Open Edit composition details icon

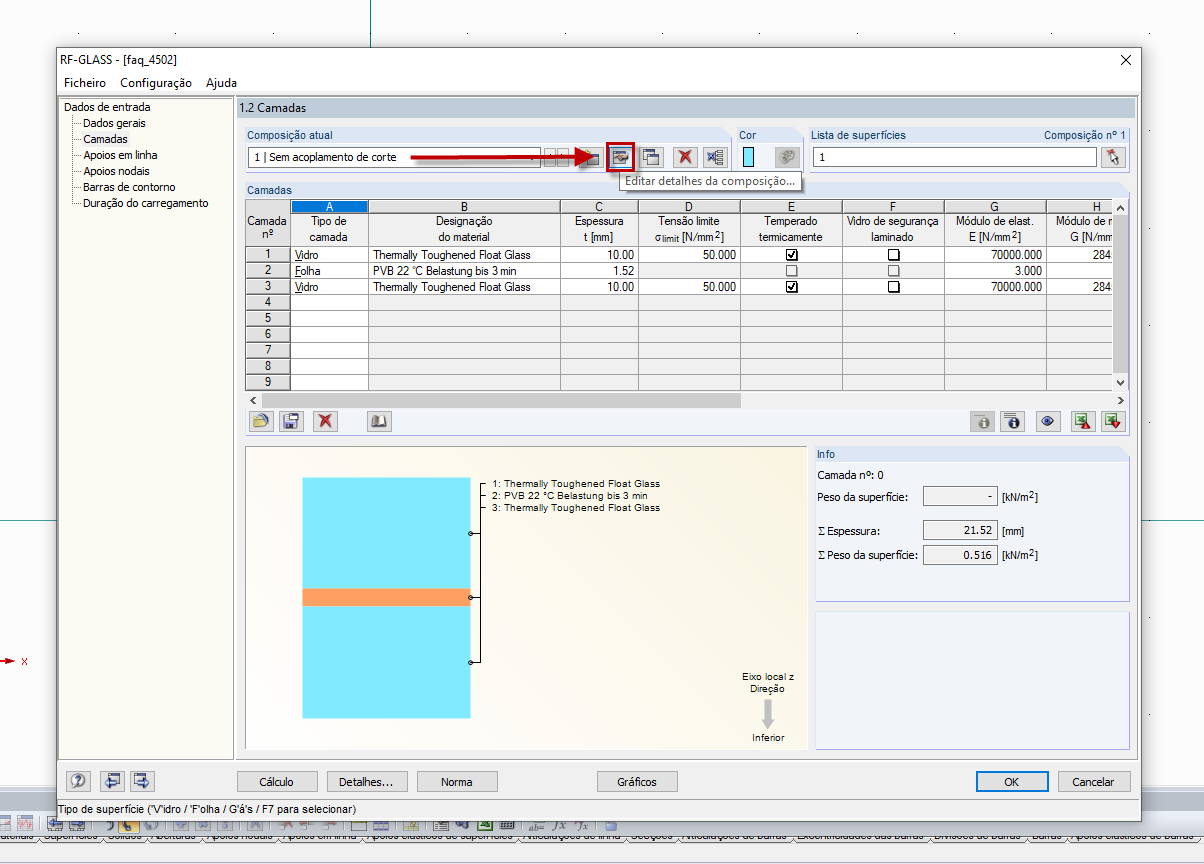point(621,157)
